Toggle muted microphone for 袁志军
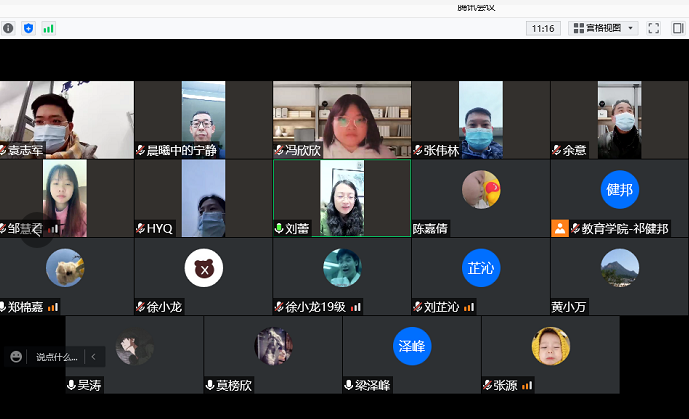The height and width of the screenshot is (419, 689). pyautogui.click(x=3, y=150)
